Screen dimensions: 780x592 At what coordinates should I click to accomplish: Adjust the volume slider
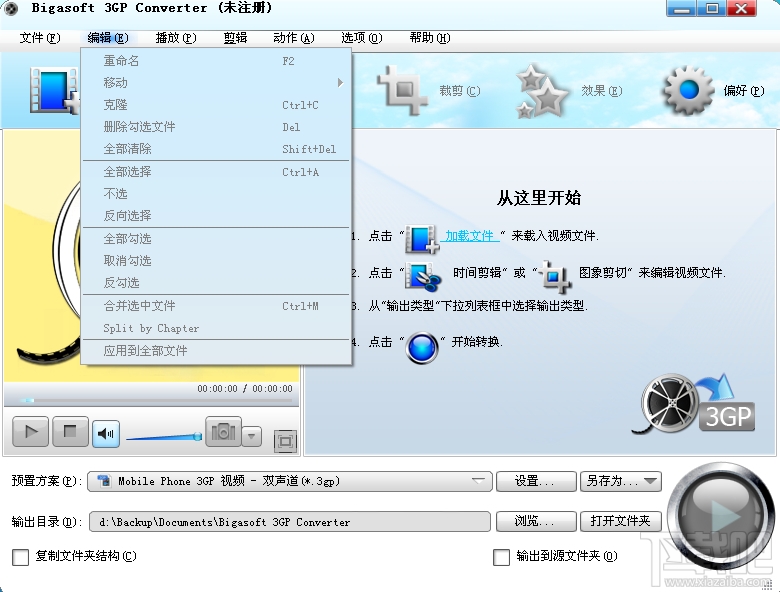coord(164,437)
